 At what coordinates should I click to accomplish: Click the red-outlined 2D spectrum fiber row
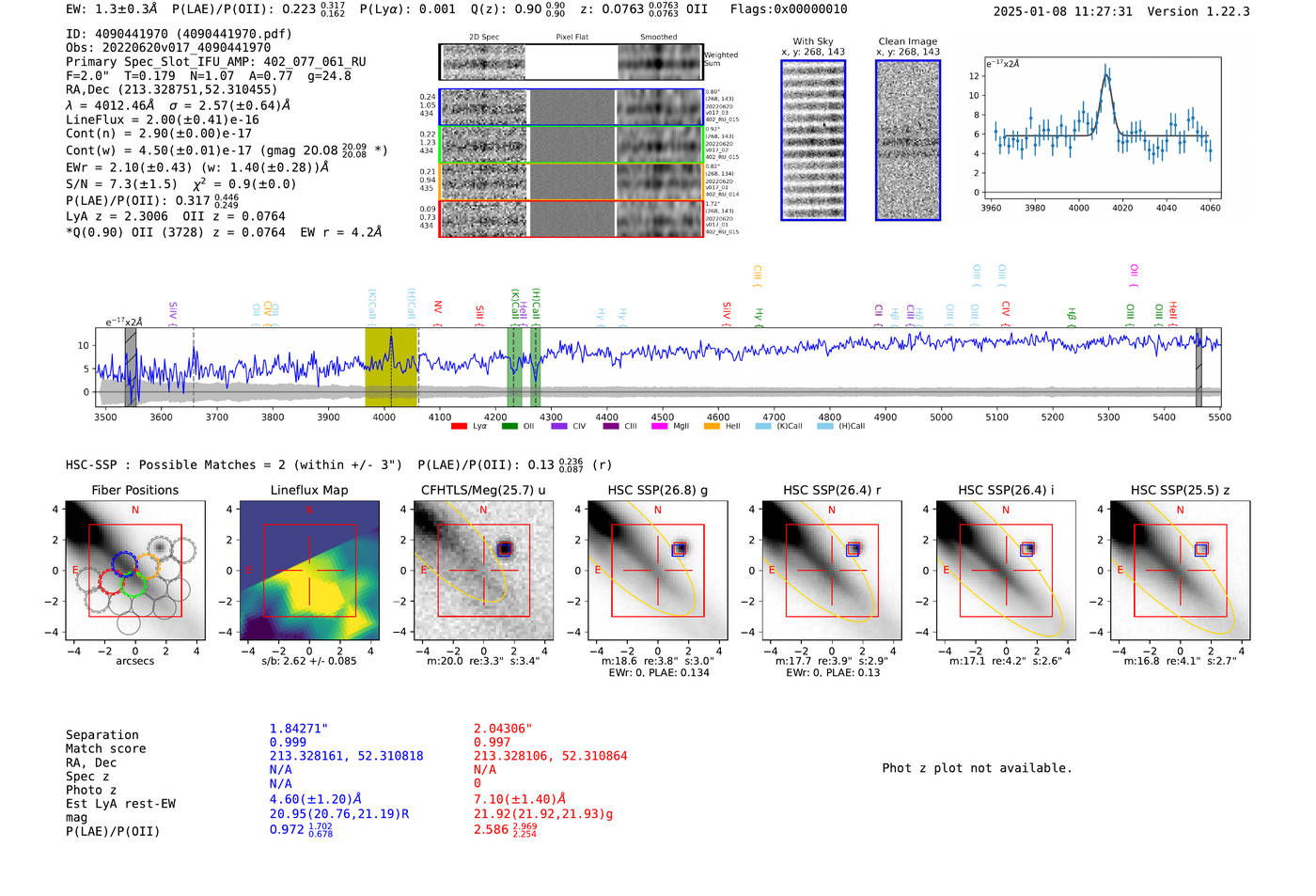point(571,218)
